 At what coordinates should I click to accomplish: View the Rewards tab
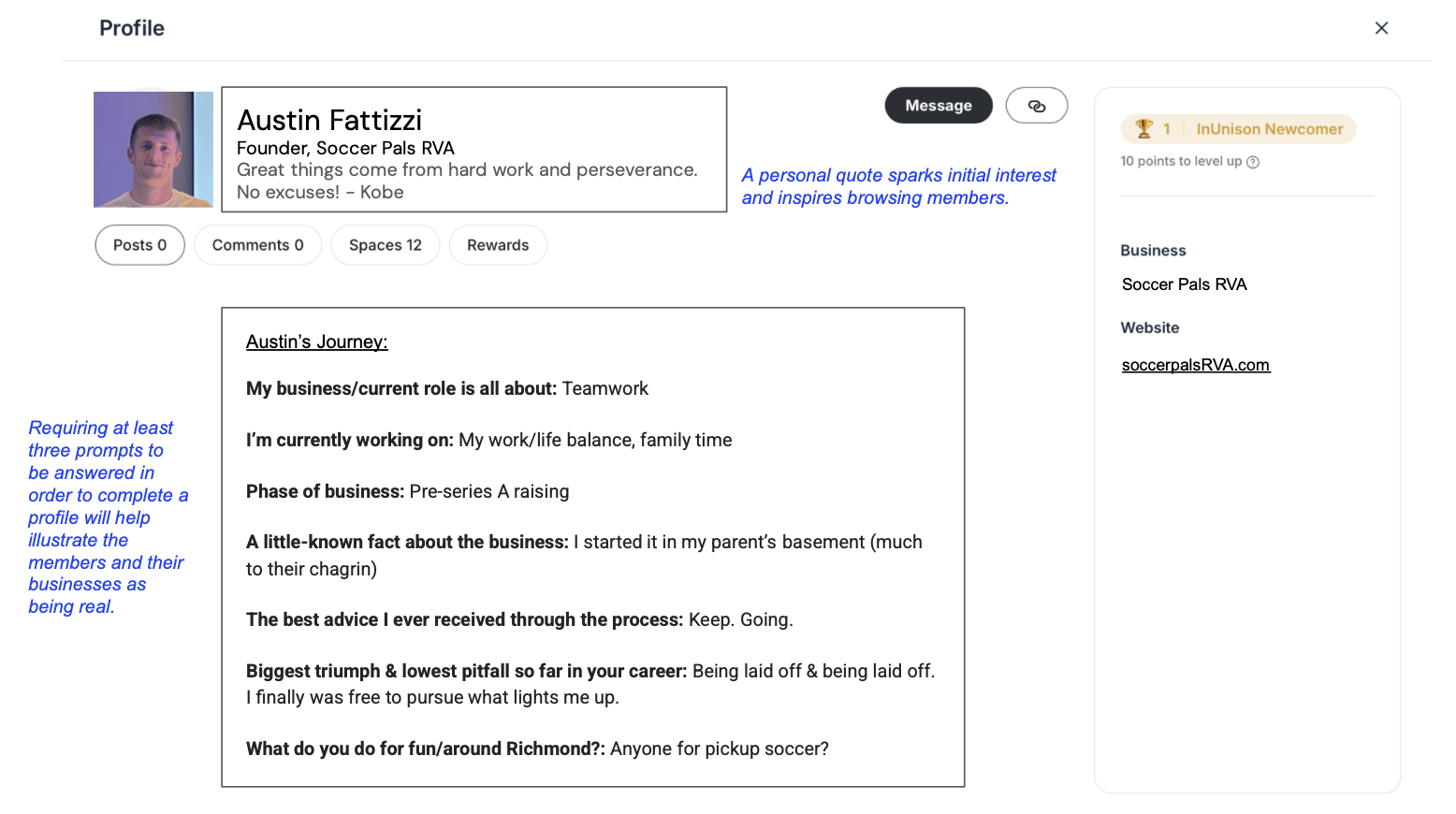pyautogui.click(x=498, y=245)
